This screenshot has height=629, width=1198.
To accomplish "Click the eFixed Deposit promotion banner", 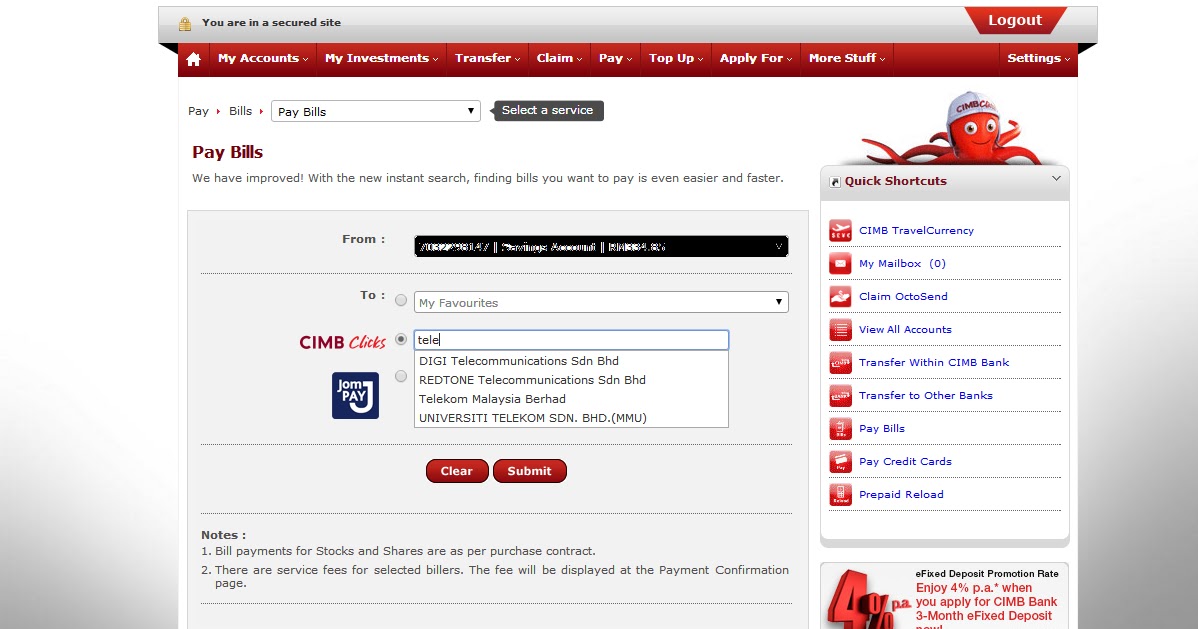I will coord(944,597).
